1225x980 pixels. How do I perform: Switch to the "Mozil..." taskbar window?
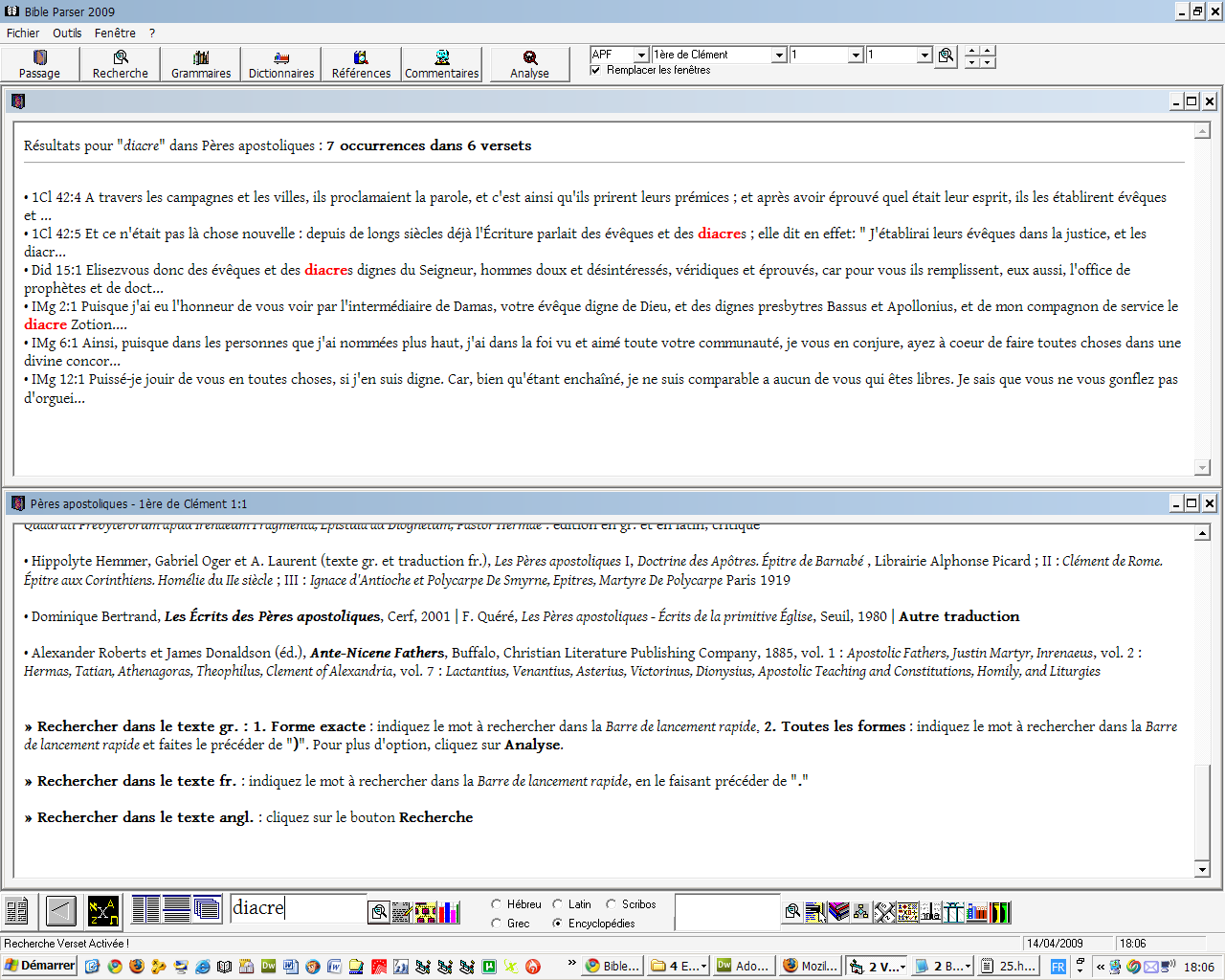(x=811, y=967)
